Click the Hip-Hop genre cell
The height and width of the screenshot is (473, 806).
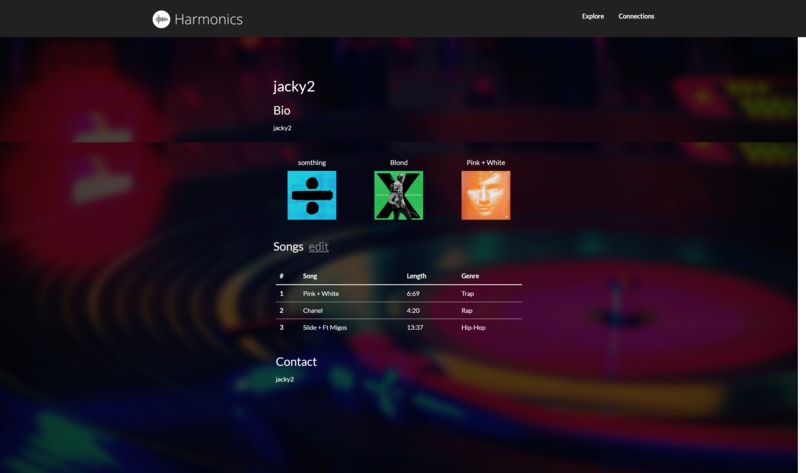473,328
